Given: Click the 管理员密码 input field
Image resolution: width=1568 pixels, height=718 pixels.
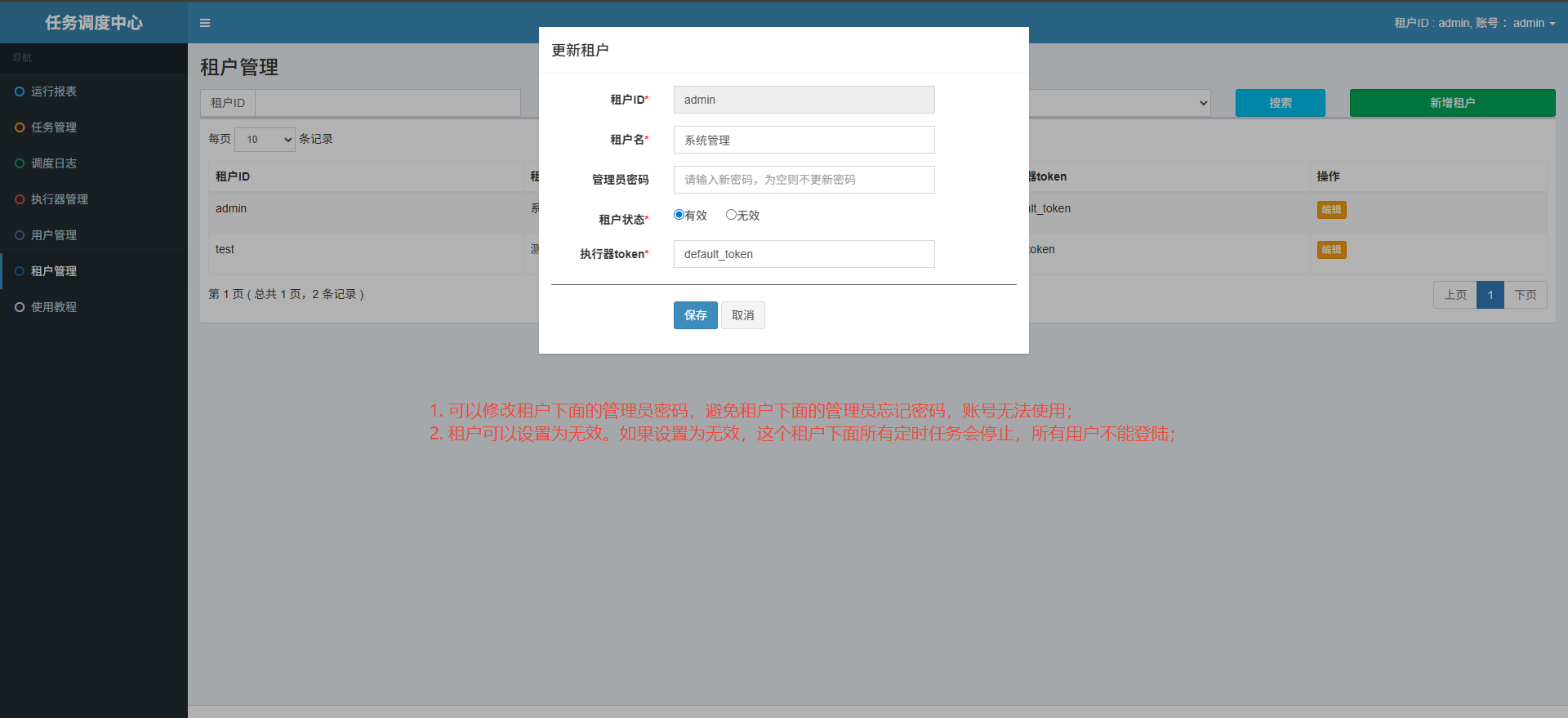Looking at the screenshot, I should pyautogui.click(x=804, y=180).
